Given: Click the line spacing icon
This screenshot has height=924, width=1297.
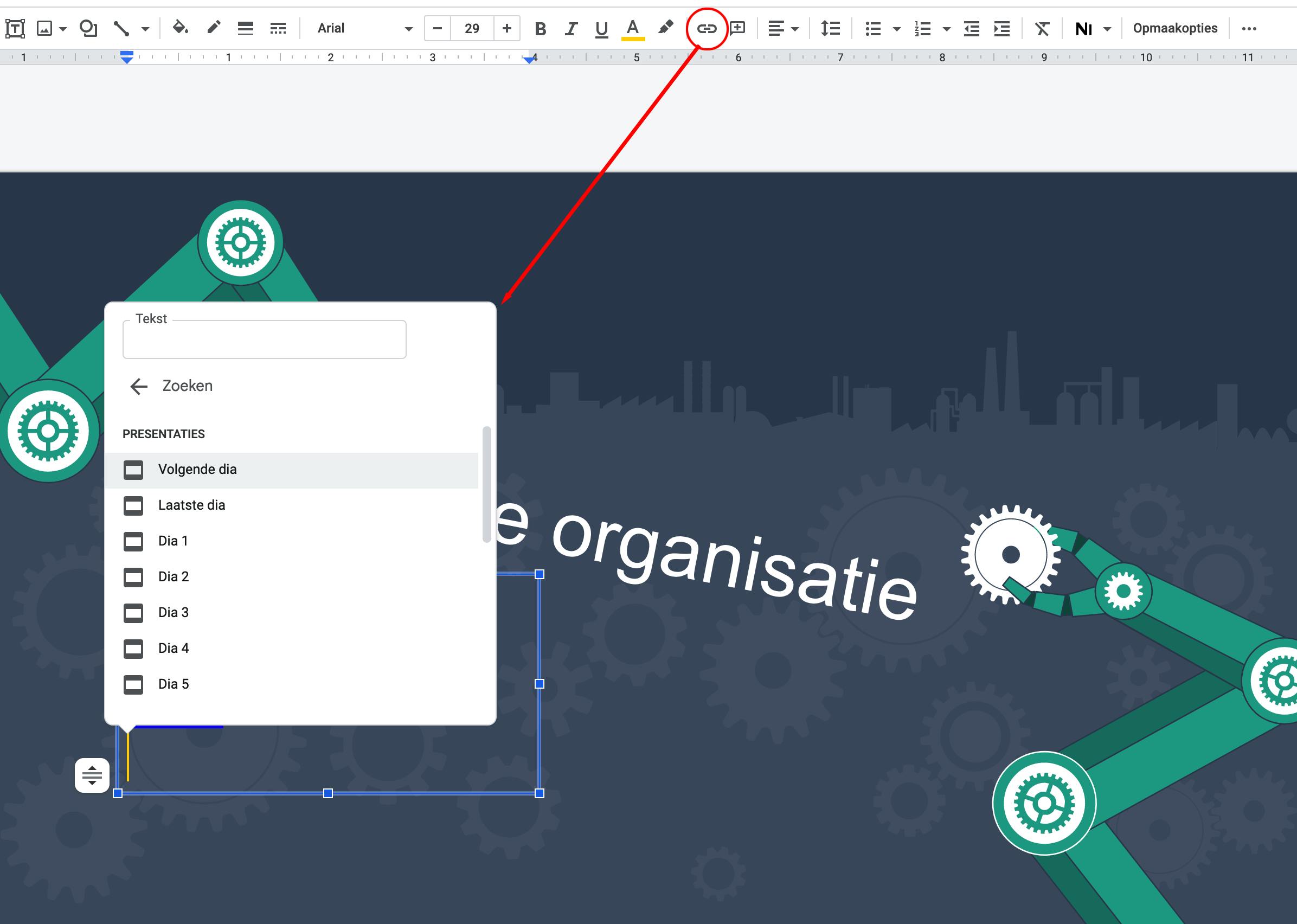Looking at the screenshot, I should point(831,28).
